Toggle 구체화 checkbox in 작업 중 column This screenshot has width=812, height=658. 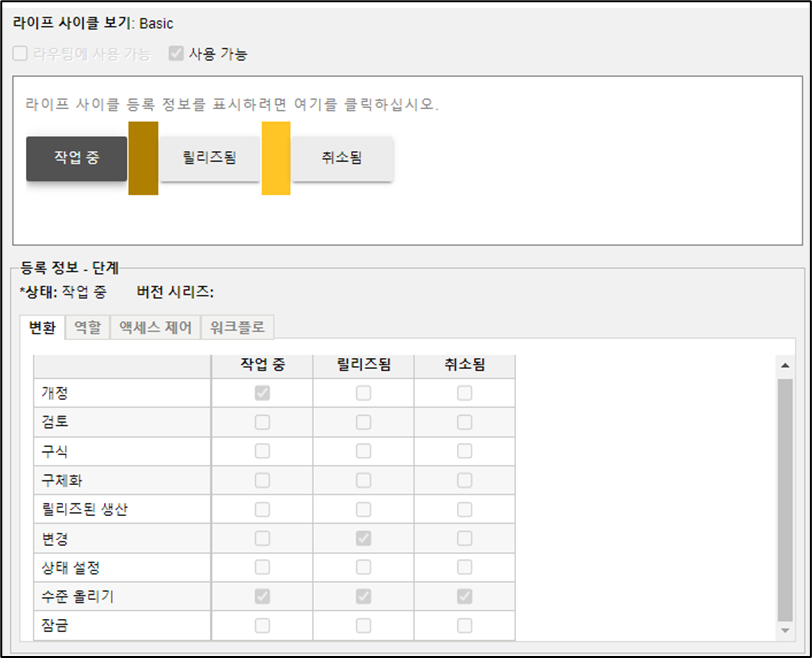[262, 480]
